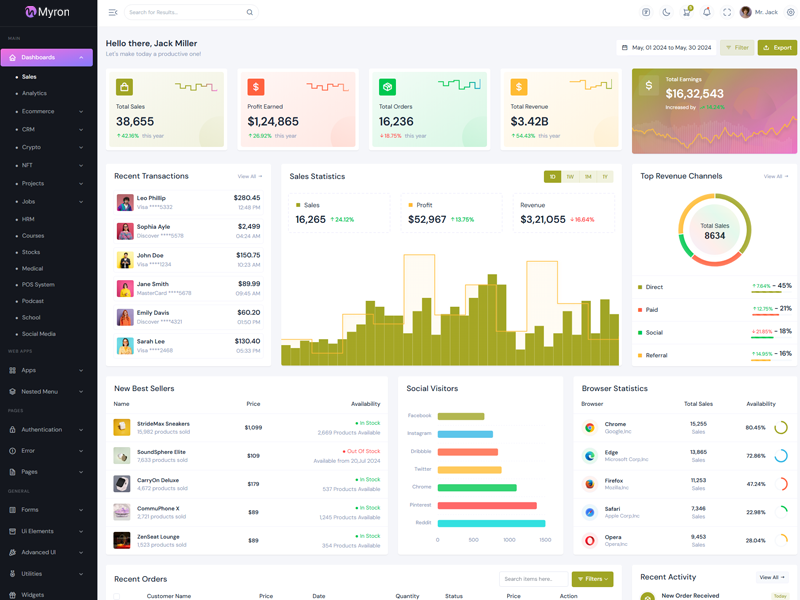Tick the select-all checkbox in Recent Orders
Screen dimensions: 800x600
tap(117, 596)
